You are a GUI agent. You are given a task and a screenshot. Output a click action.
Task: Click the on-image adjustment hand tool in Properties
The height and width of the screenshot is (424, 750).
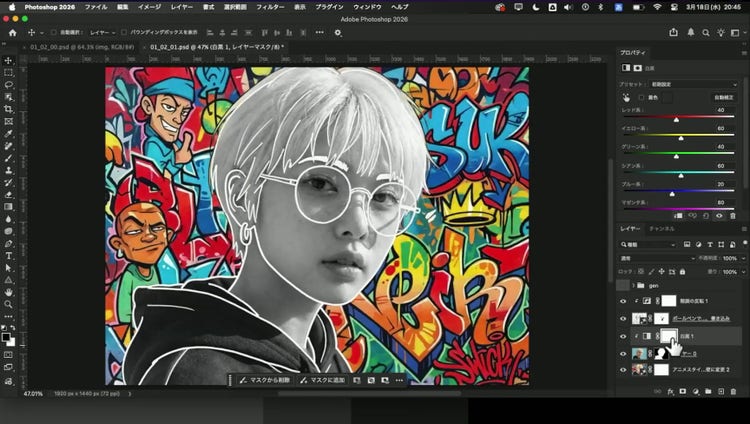click(626, 97)
